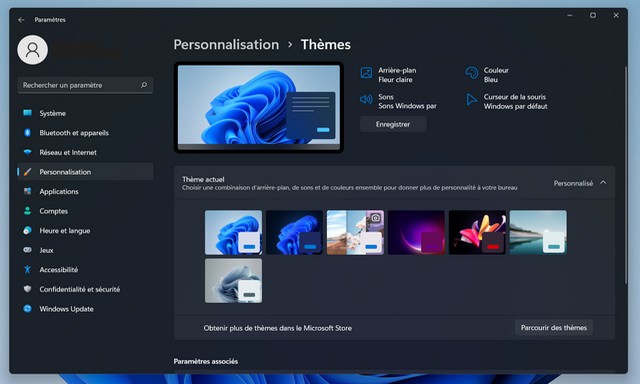Click the Thèmes breadcrumb title
Screen dimensions: 640x384
pos(326,44)
